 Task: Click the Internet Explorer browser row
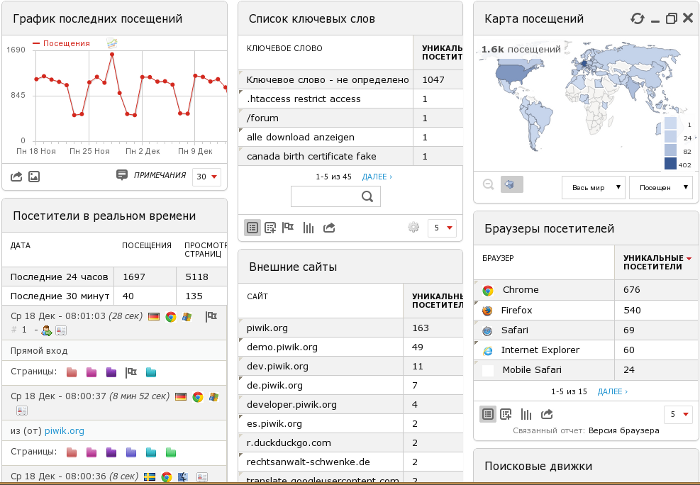586,350
